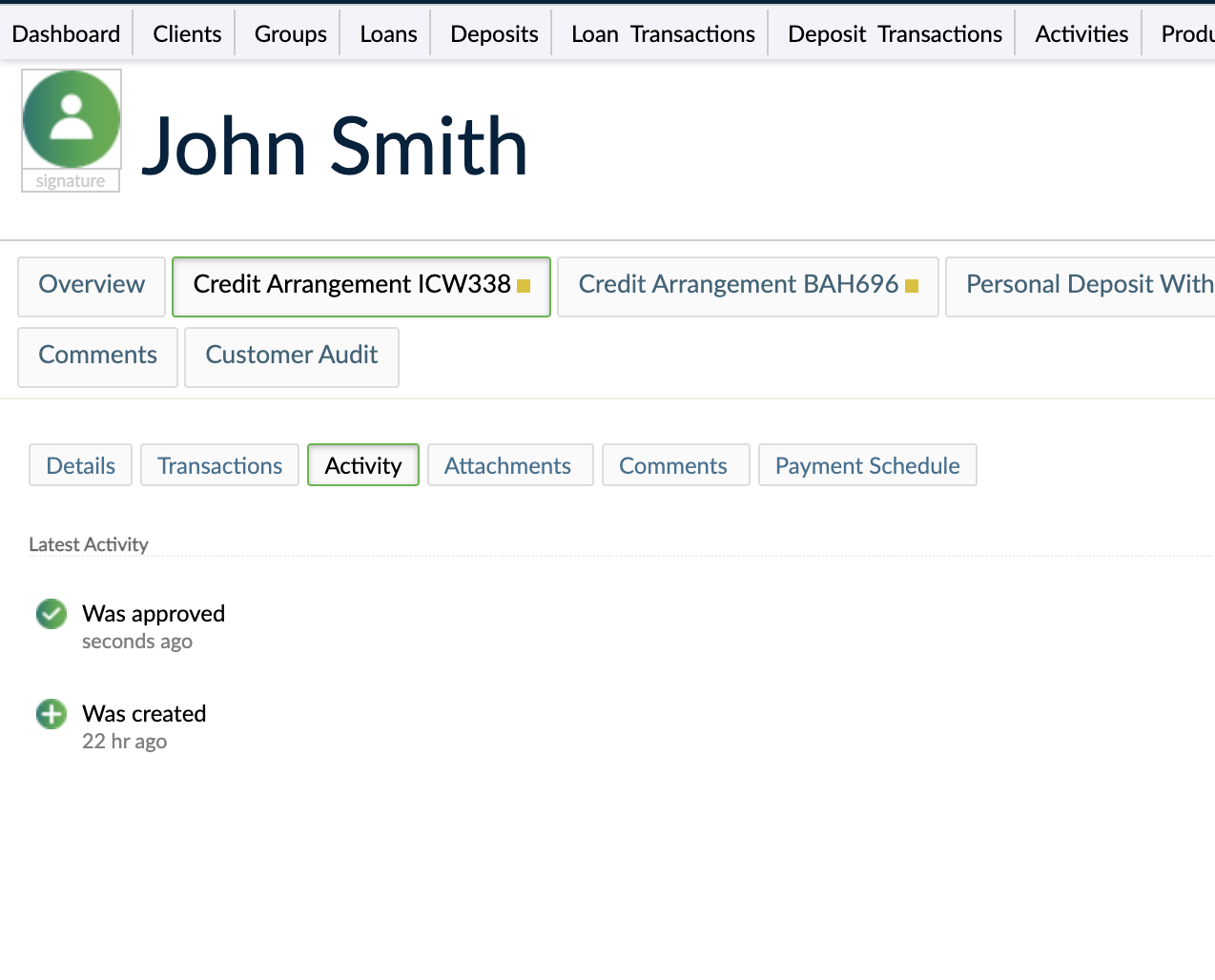Click the green plus creation icon
Viewport: 1215px width, 980px height.
click(51, 713)
